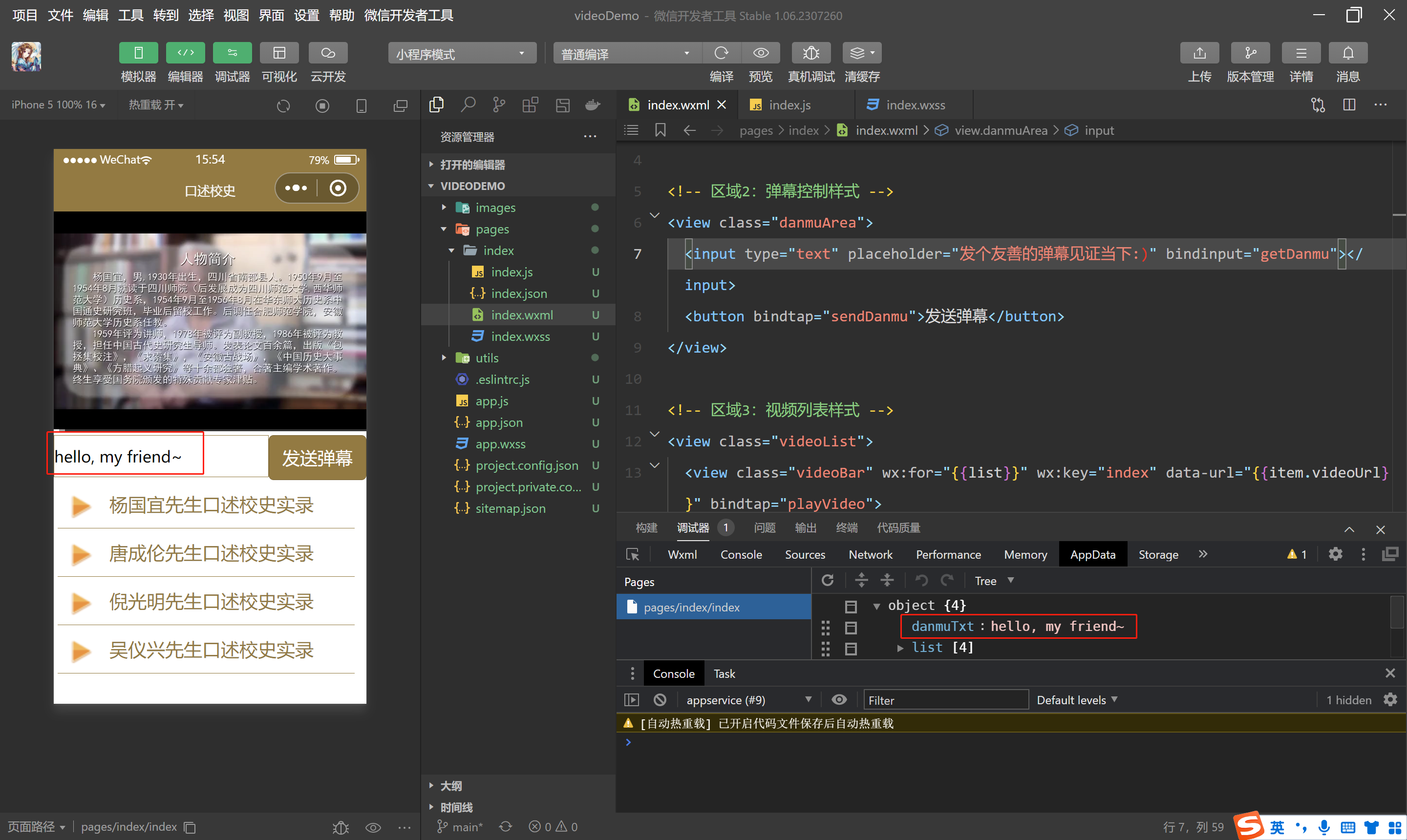Click the upload button icon

pyautogui.click(x=1199, y=54)
